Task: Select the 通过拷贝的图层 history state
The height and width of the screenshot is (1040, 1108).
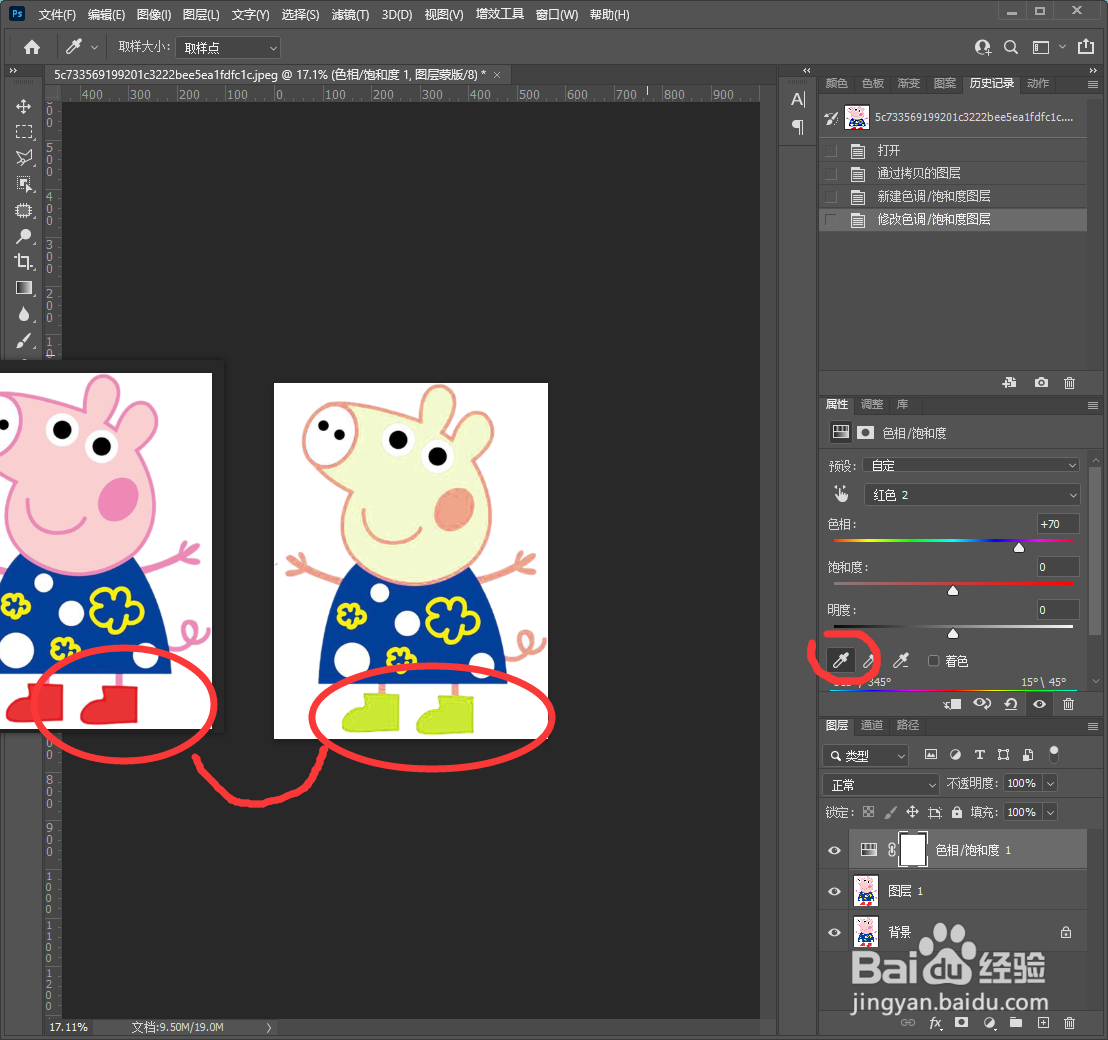Action: pyautogui.click(x=953, y=174)
